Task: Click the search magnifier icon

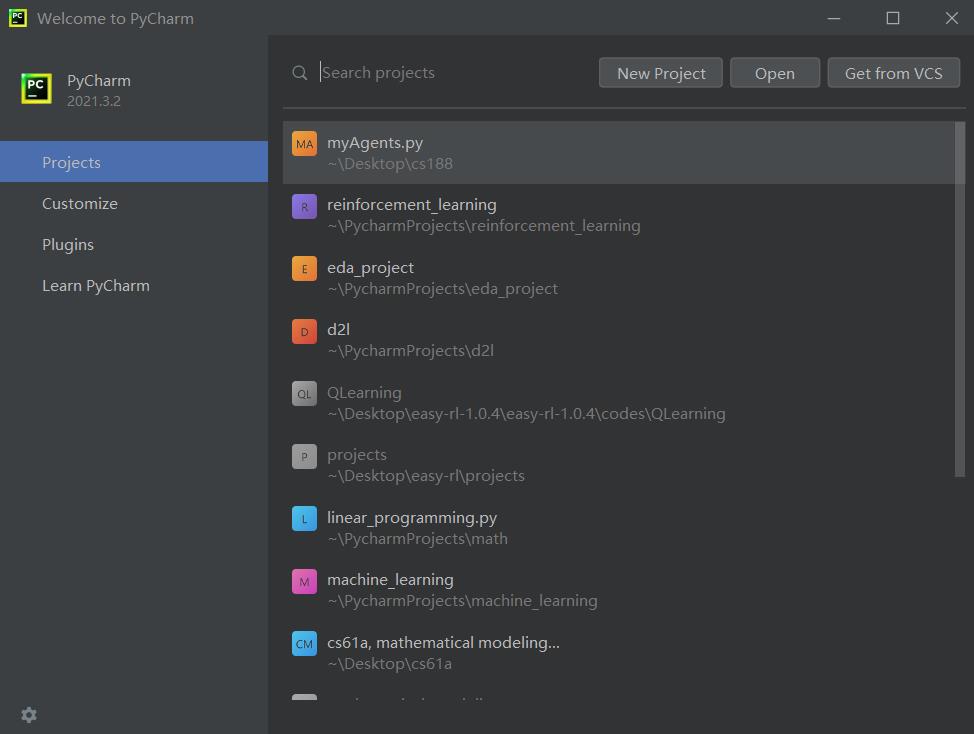Action: [x=300, y=73]
